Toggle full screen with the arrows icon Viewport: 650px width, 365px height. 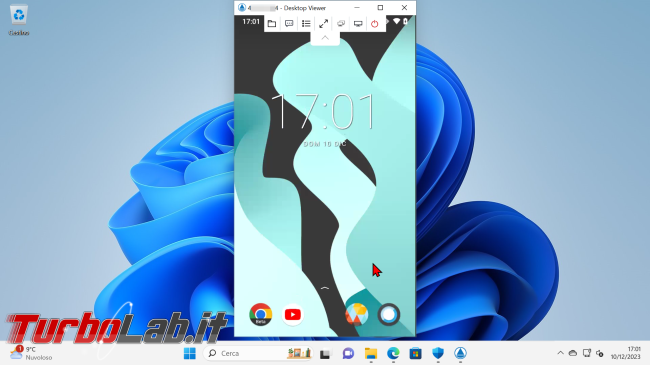click(x=323, y=24)
